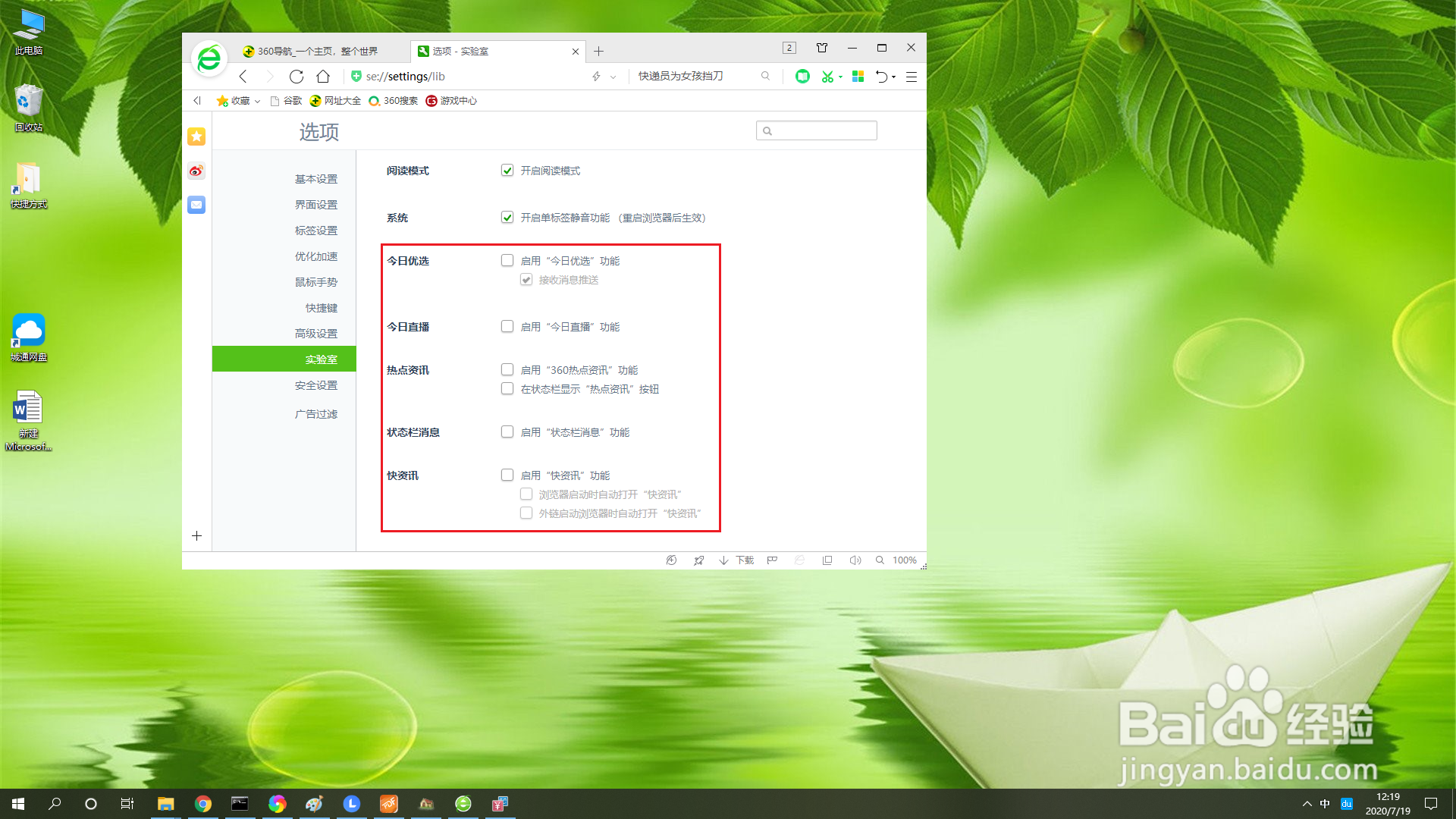
Task: Go to home page icon
Action: coord(323,77)
